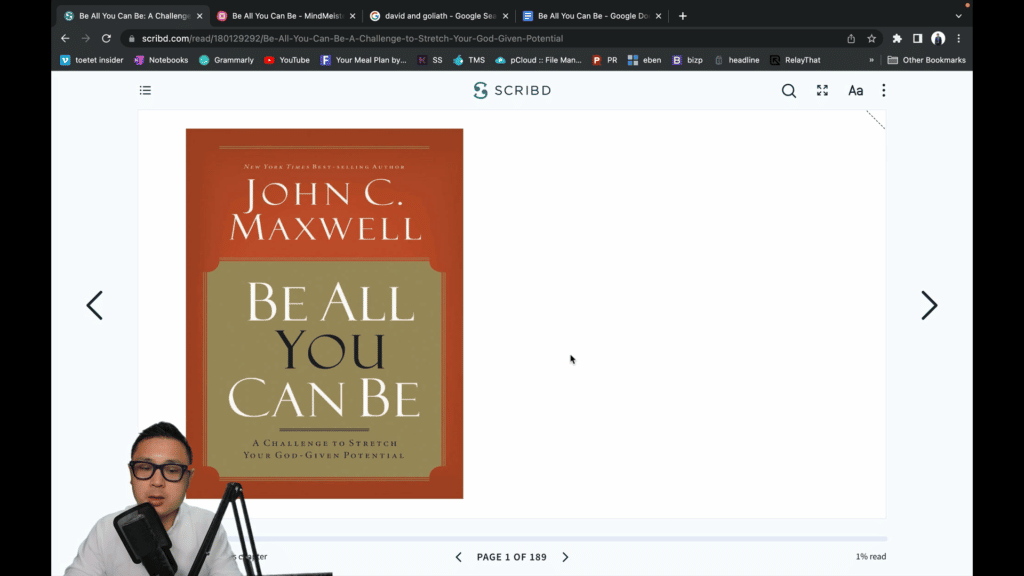Open the table of contents list icon
The width and height of the screenshot is (1024, 576).
(x=145, y=90)
